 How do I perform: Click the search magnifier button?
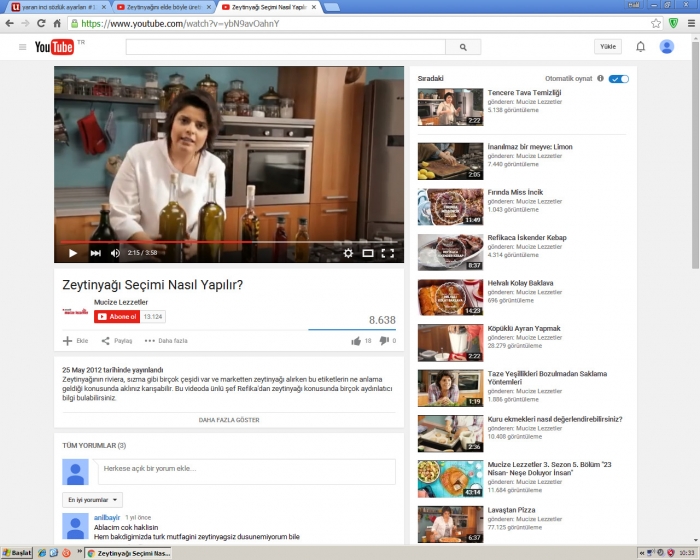(x=463, y=47)
